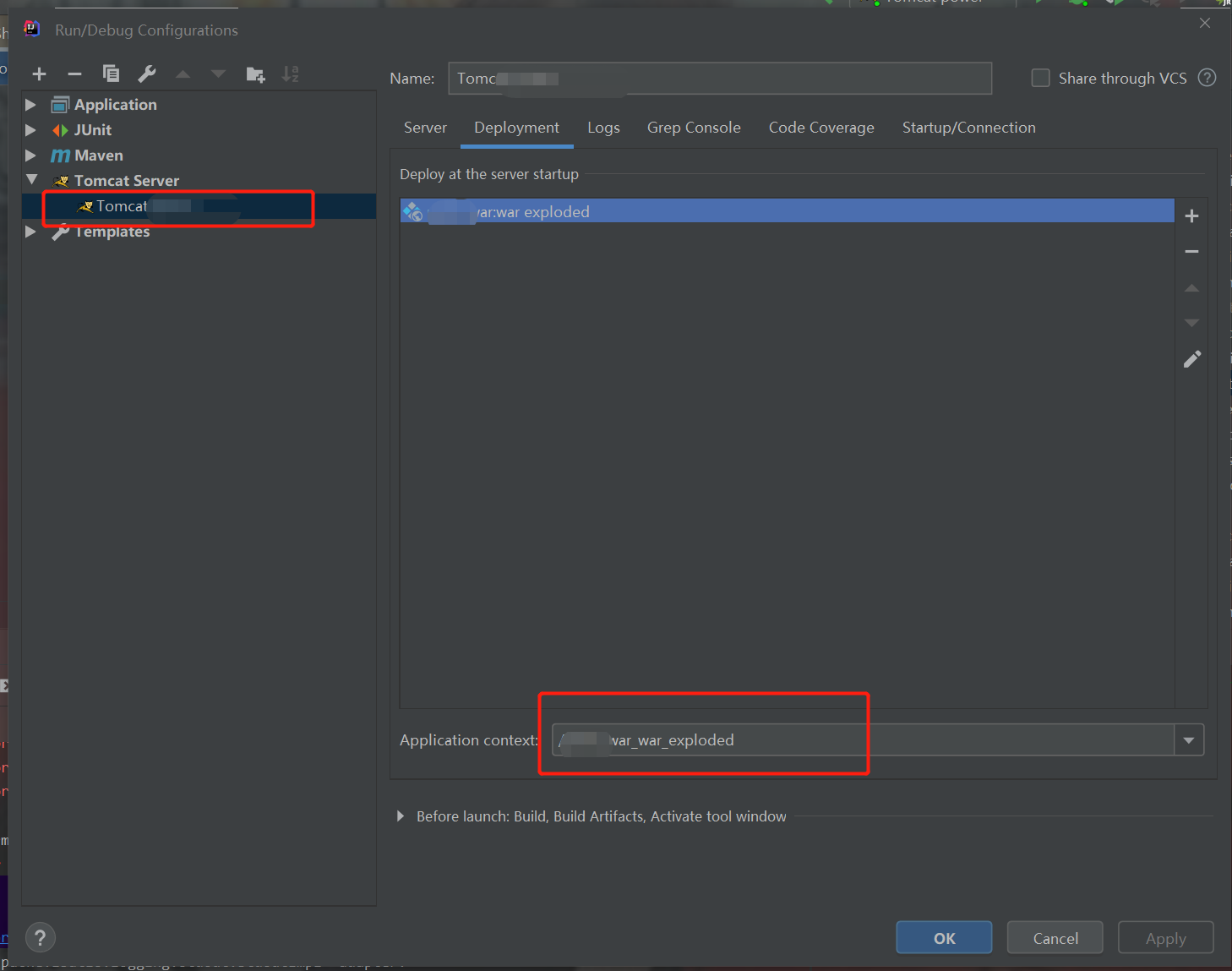Click the Cancel button
The image size is (1232, 971).
tap(1055, 938)
